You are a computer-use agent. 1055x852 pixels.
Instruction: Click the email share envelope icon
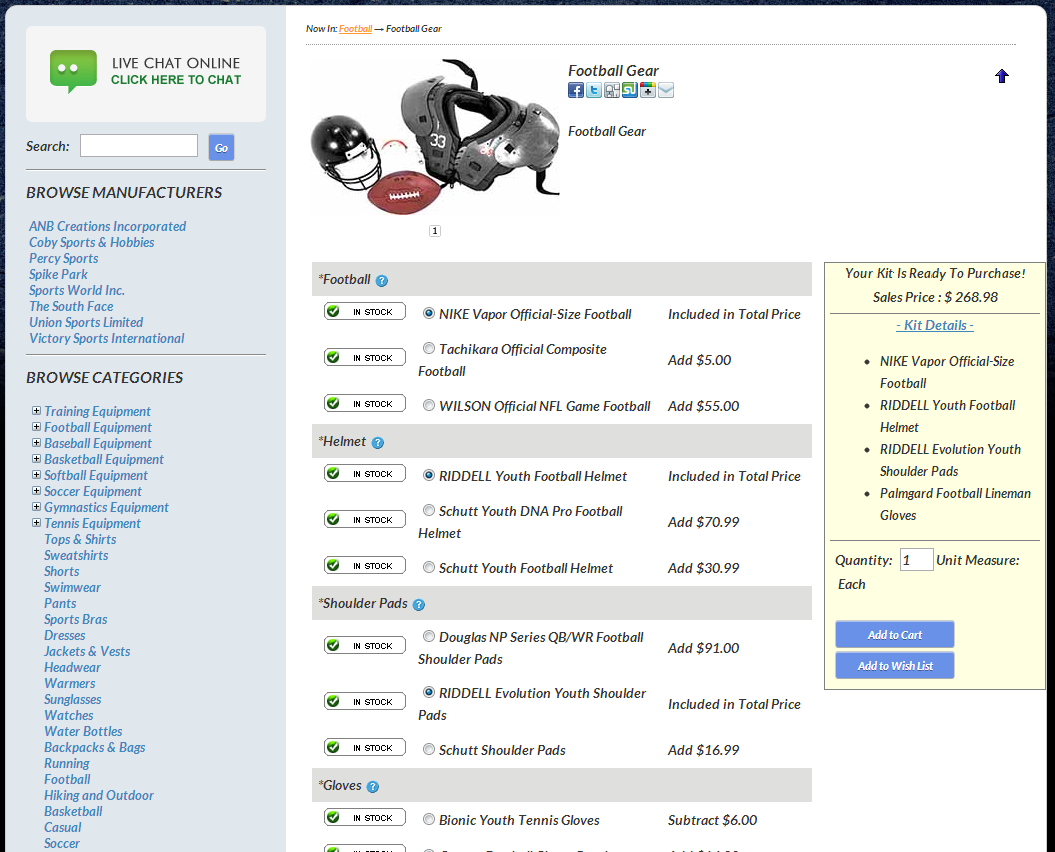(x=666, y=90)
